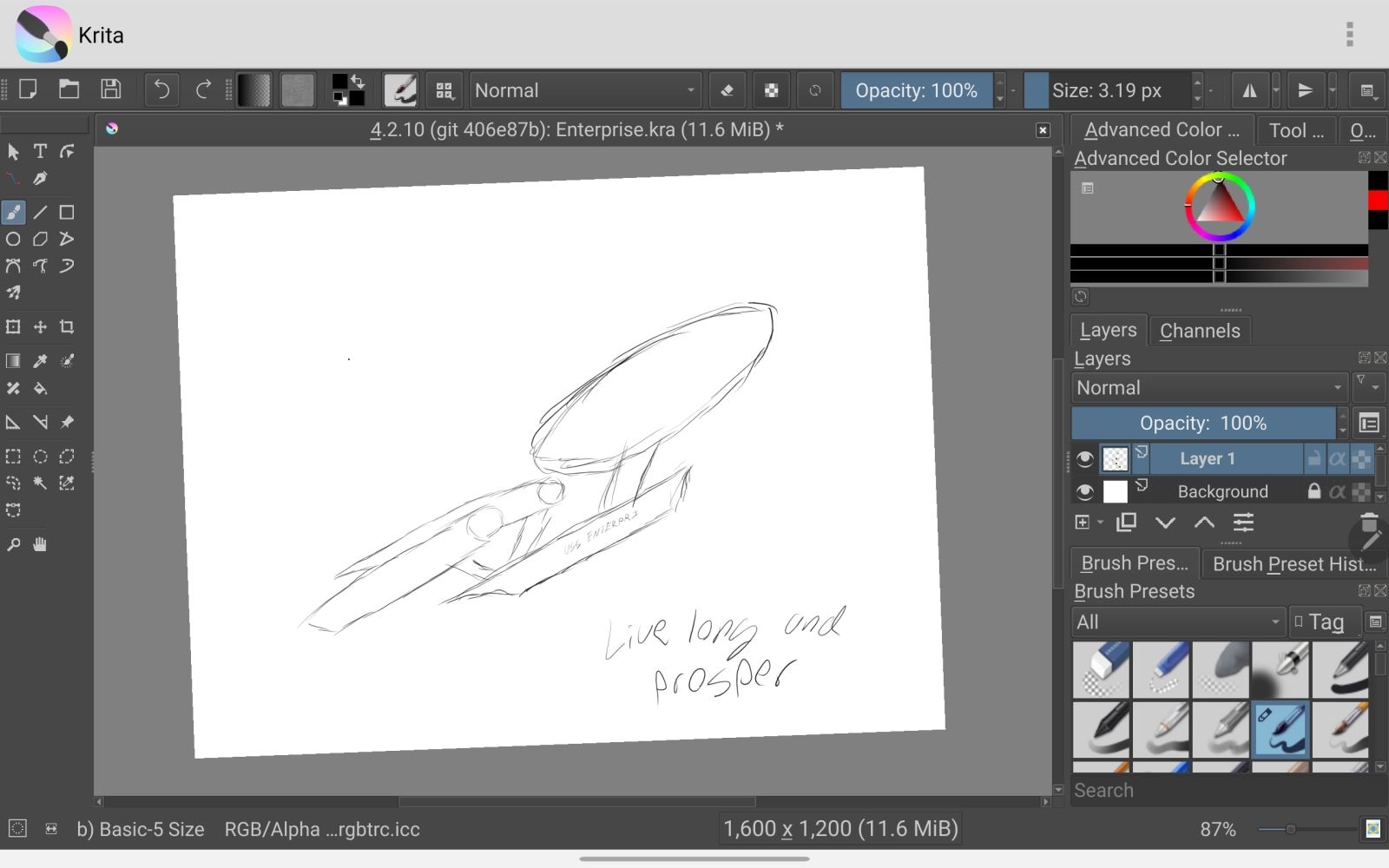Screen dimensions: 1389x868
Task: Switch to the Channels tab
Action: pos(1200,331)
